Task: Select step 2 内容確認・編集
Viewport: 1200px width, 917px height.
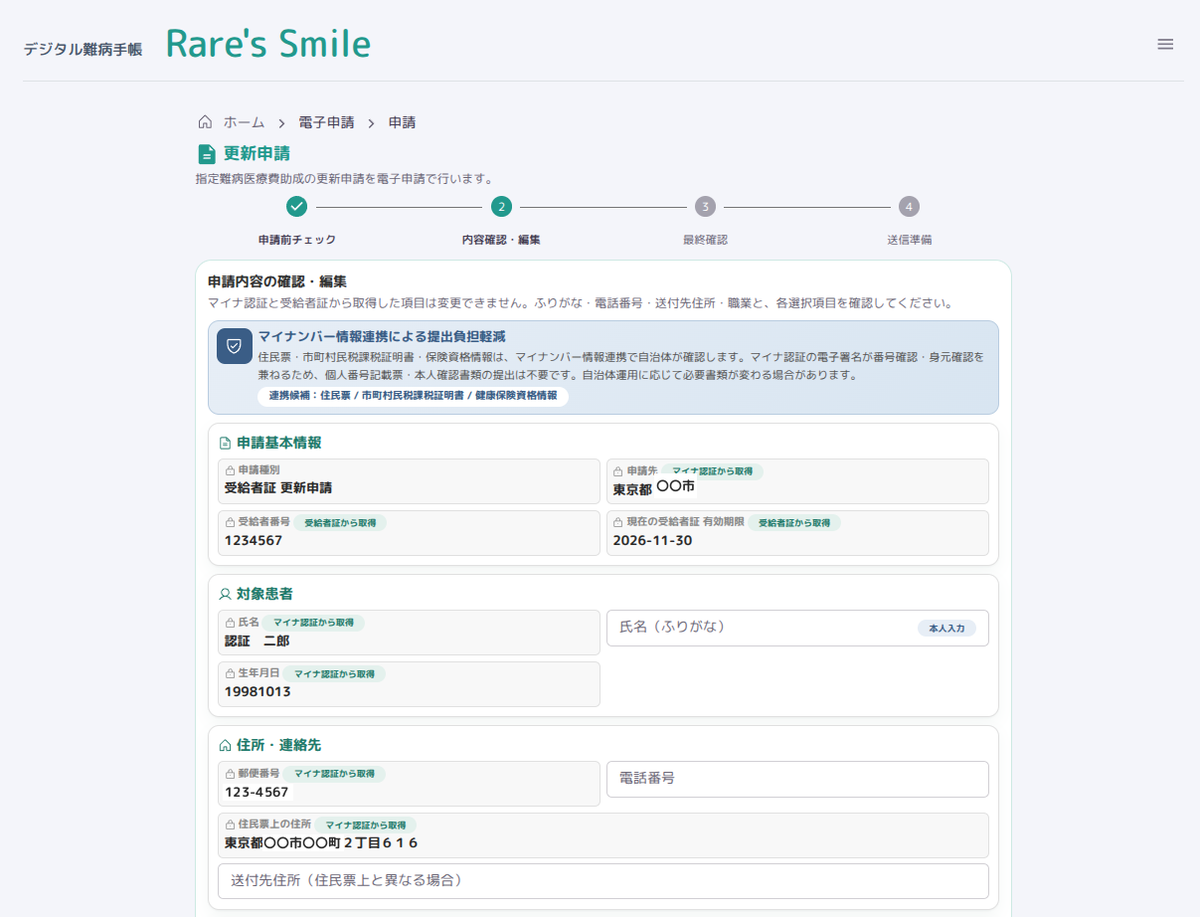Action: 501,207
